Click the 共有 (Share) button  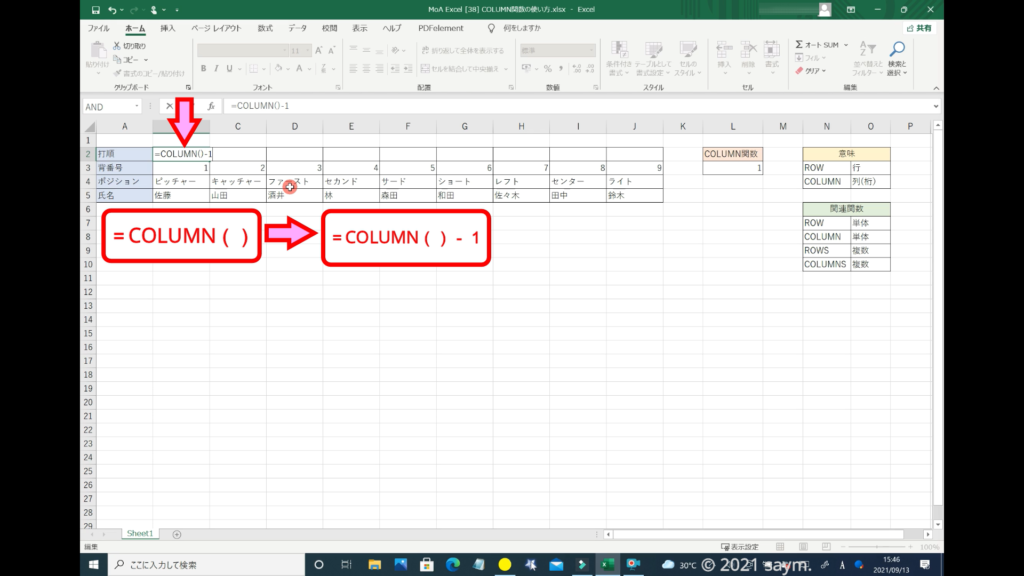[919, 29]
